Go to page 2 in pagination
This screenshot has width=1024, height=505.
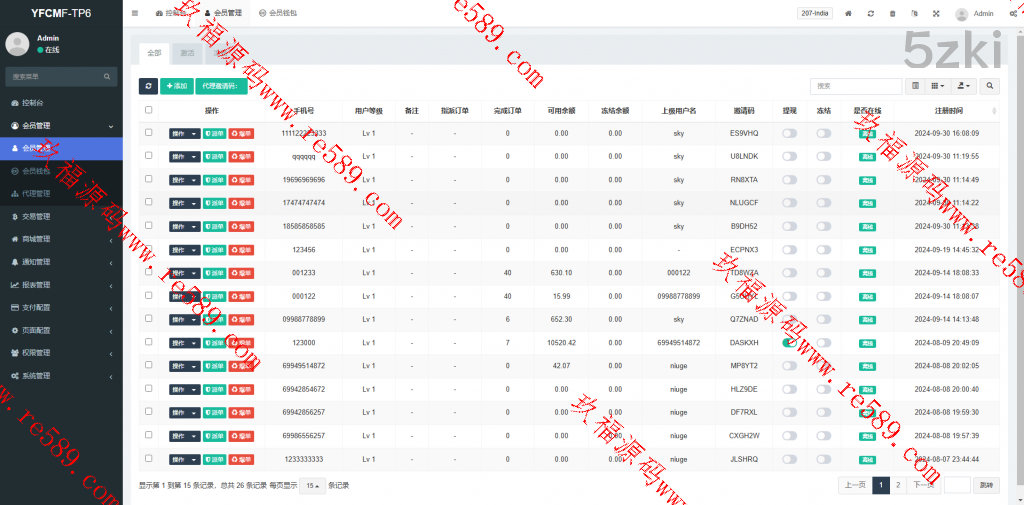pyautogui.click(x=898, y=485)
